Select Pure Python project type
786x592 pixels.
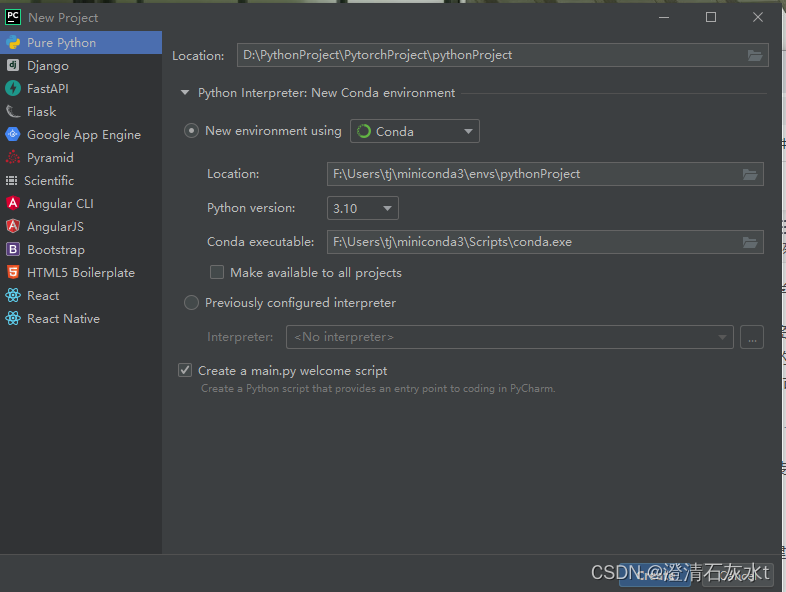click(61, 43)
